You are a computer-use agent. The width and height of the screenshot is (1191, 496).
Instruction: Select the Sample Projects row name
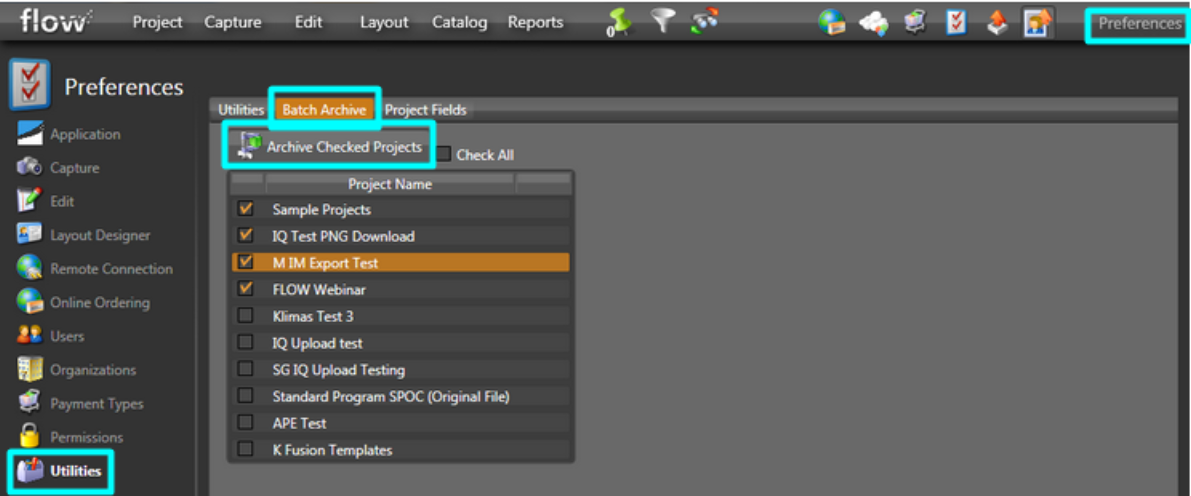pos(321,209)
